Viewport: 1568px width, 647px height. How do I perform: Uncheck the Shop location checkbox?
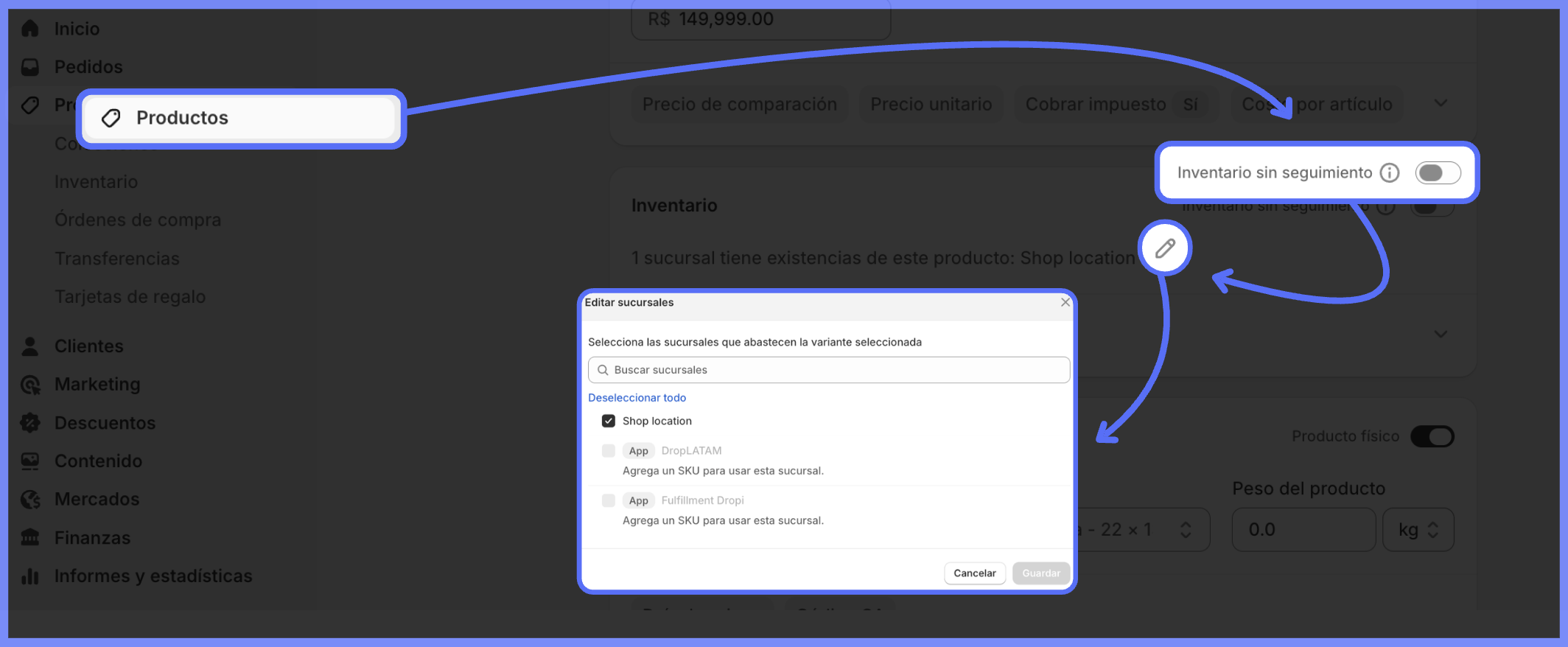[609, 421]
